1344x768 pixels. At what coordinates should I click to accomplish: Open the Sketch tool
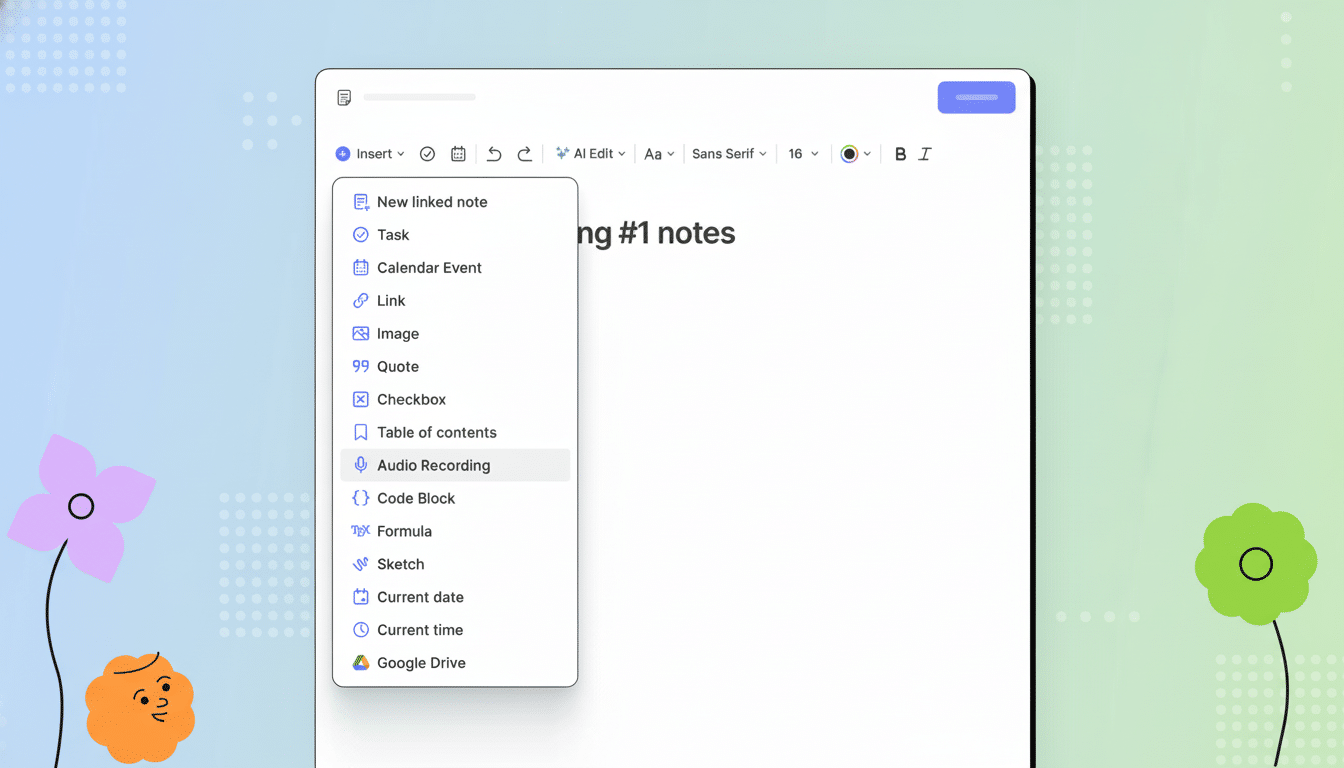(x=402, y=564)
